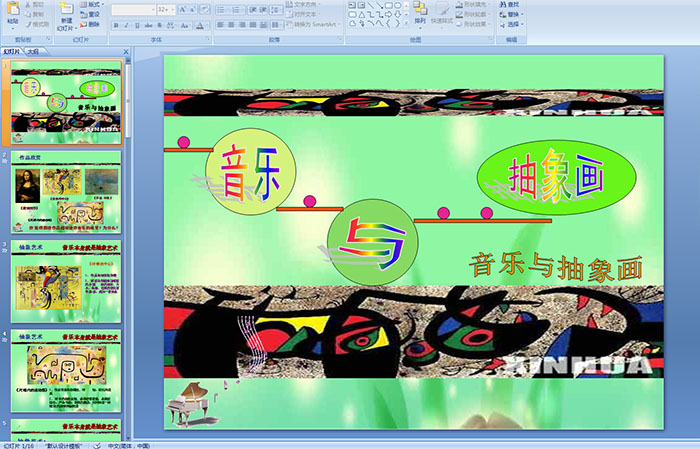Toggle Strikethrough (abc) formatting
Viewport: 700px width, 449px height.
(x=148, y=25)
